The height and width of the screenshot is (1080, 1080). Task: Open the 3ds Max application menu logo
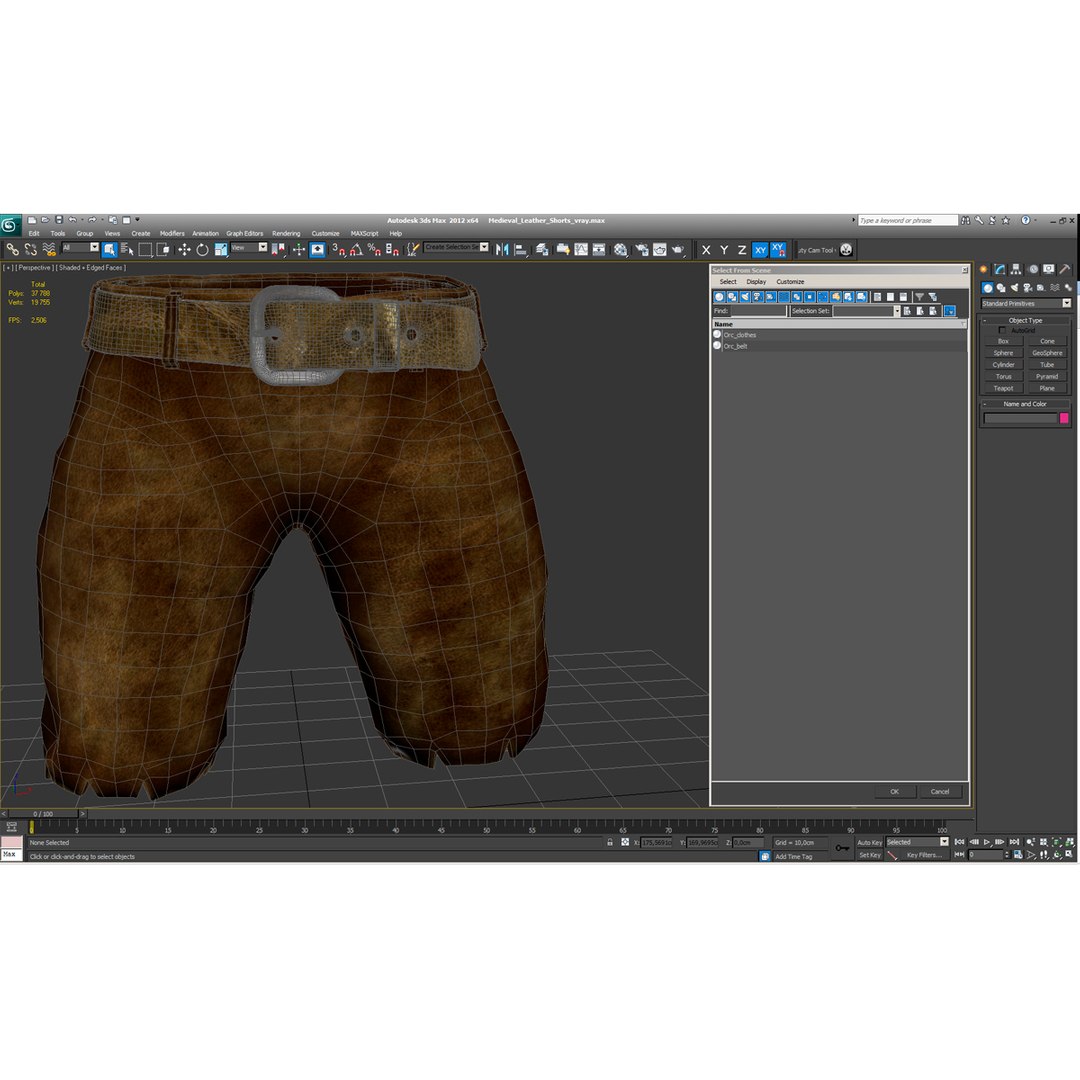pyautogui.click(x=10, y=225)
